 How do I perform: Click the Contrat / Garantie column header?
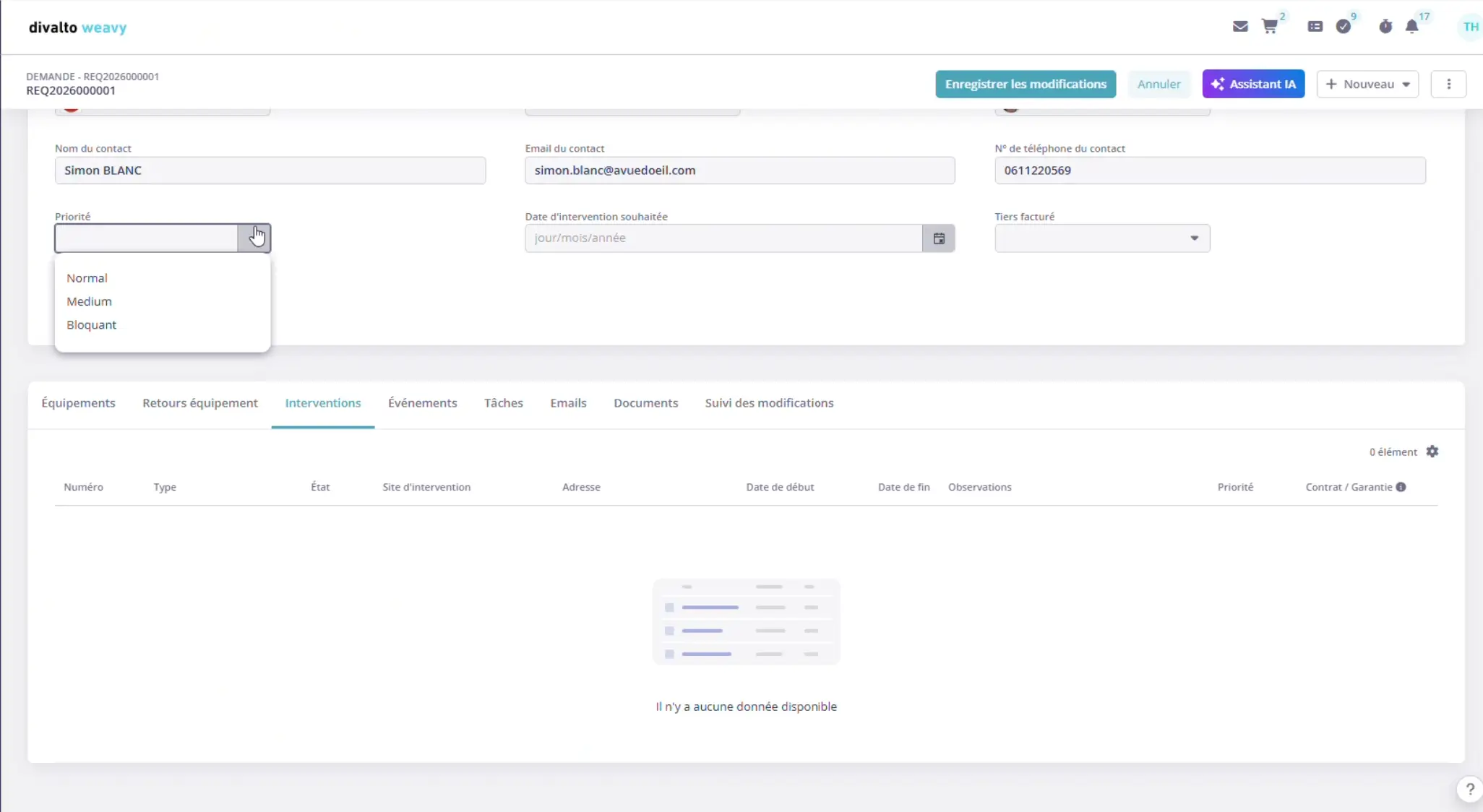(x=1349, y=487)
